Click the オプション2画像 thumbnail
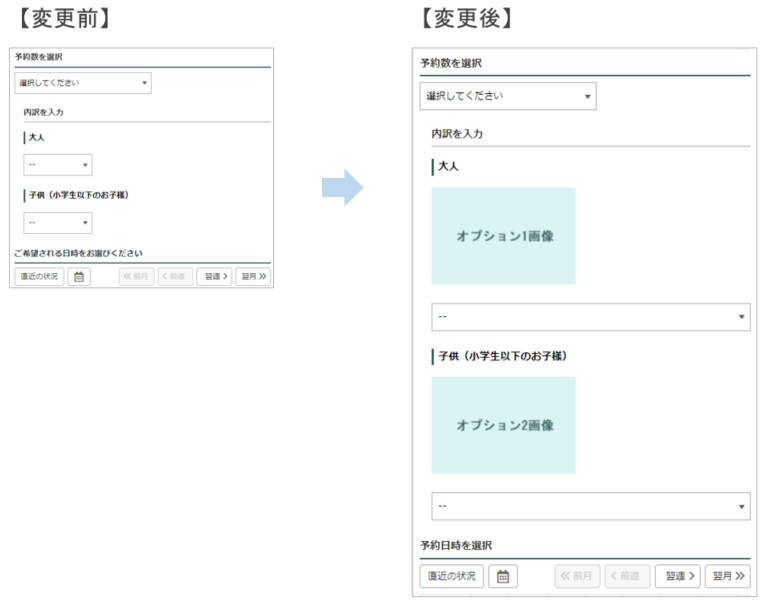770x607 pixels. coord(503,425)
